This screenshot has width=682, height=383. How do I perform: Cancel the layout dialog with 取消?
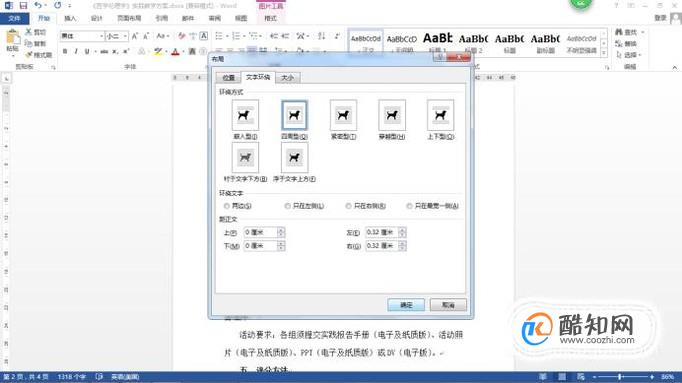448,305
